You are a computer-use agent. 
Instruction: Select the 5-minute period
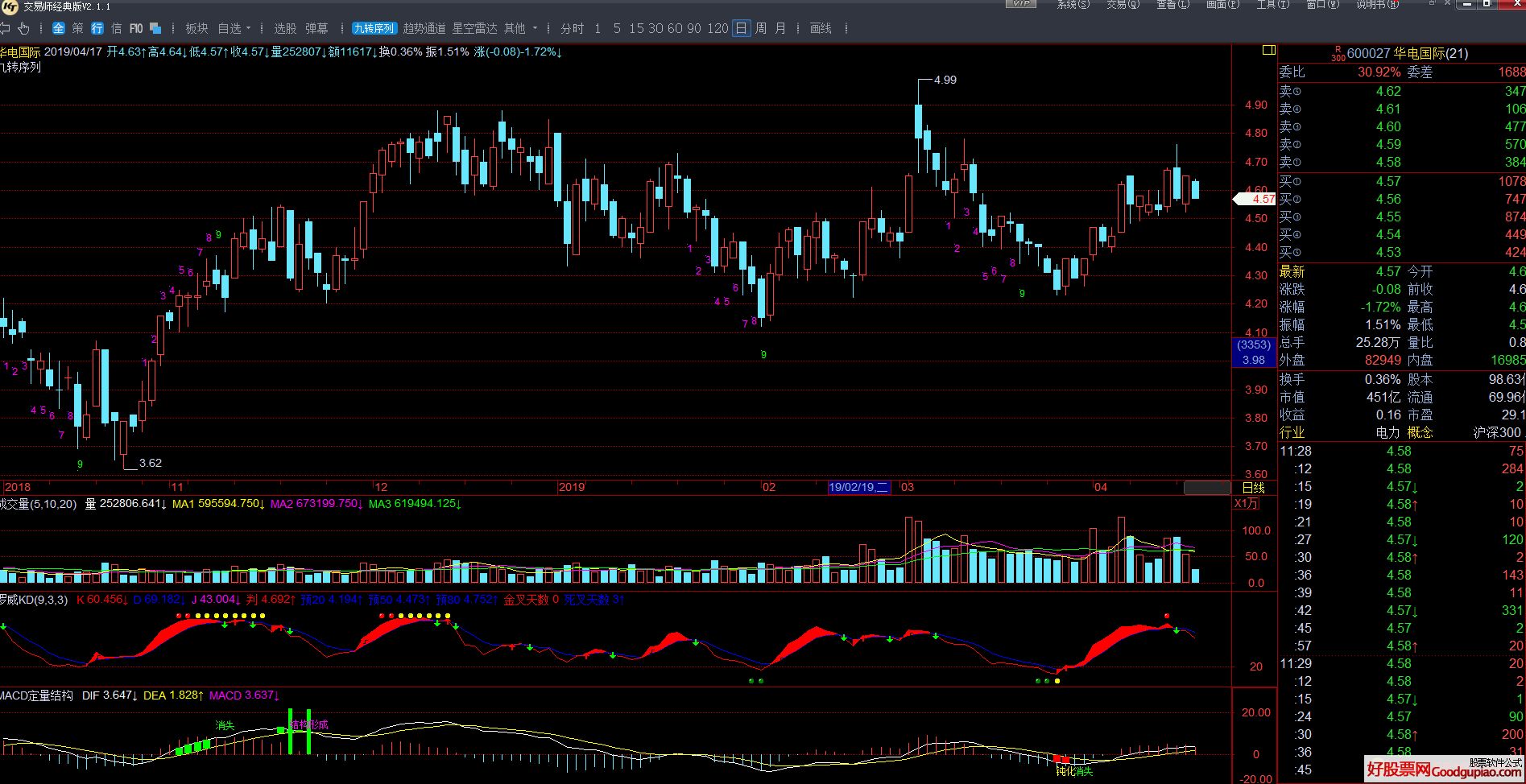(x=617, y=28)
